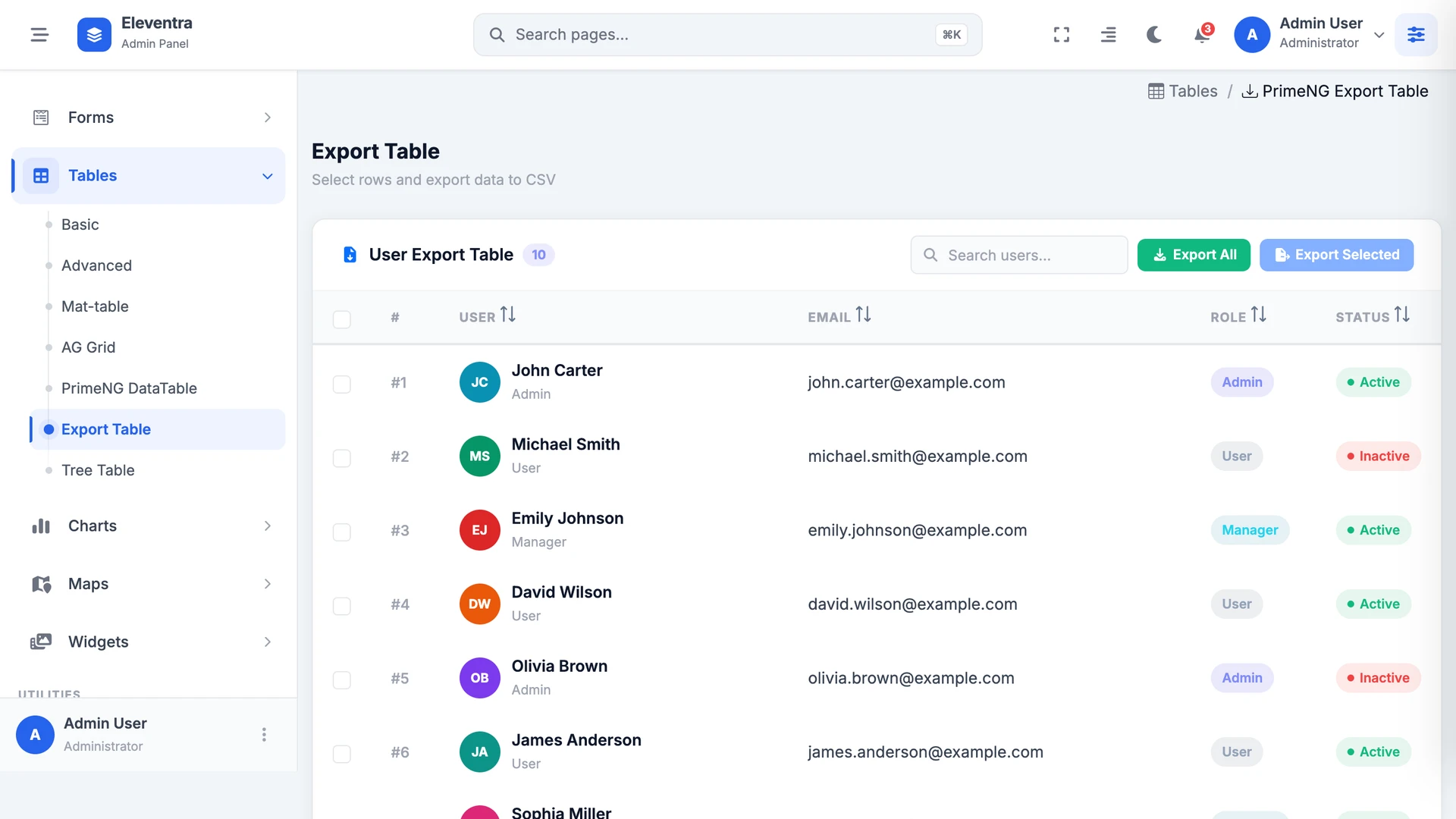1456x819 pixels.
Task: Open the right-aligned layout menu icon
Action: point(1108,35)
